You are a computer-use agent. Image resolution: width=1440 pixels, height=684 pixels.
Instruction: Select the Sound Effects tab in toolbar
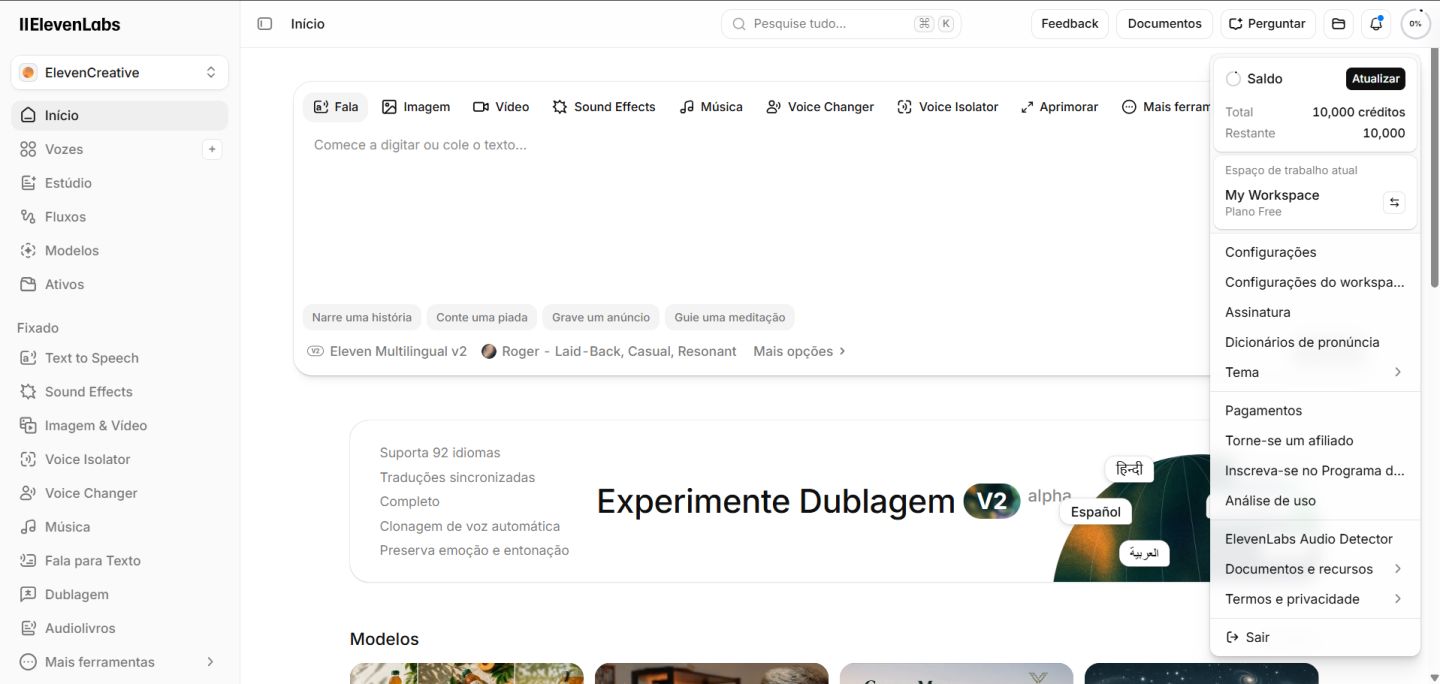[604, 107]
